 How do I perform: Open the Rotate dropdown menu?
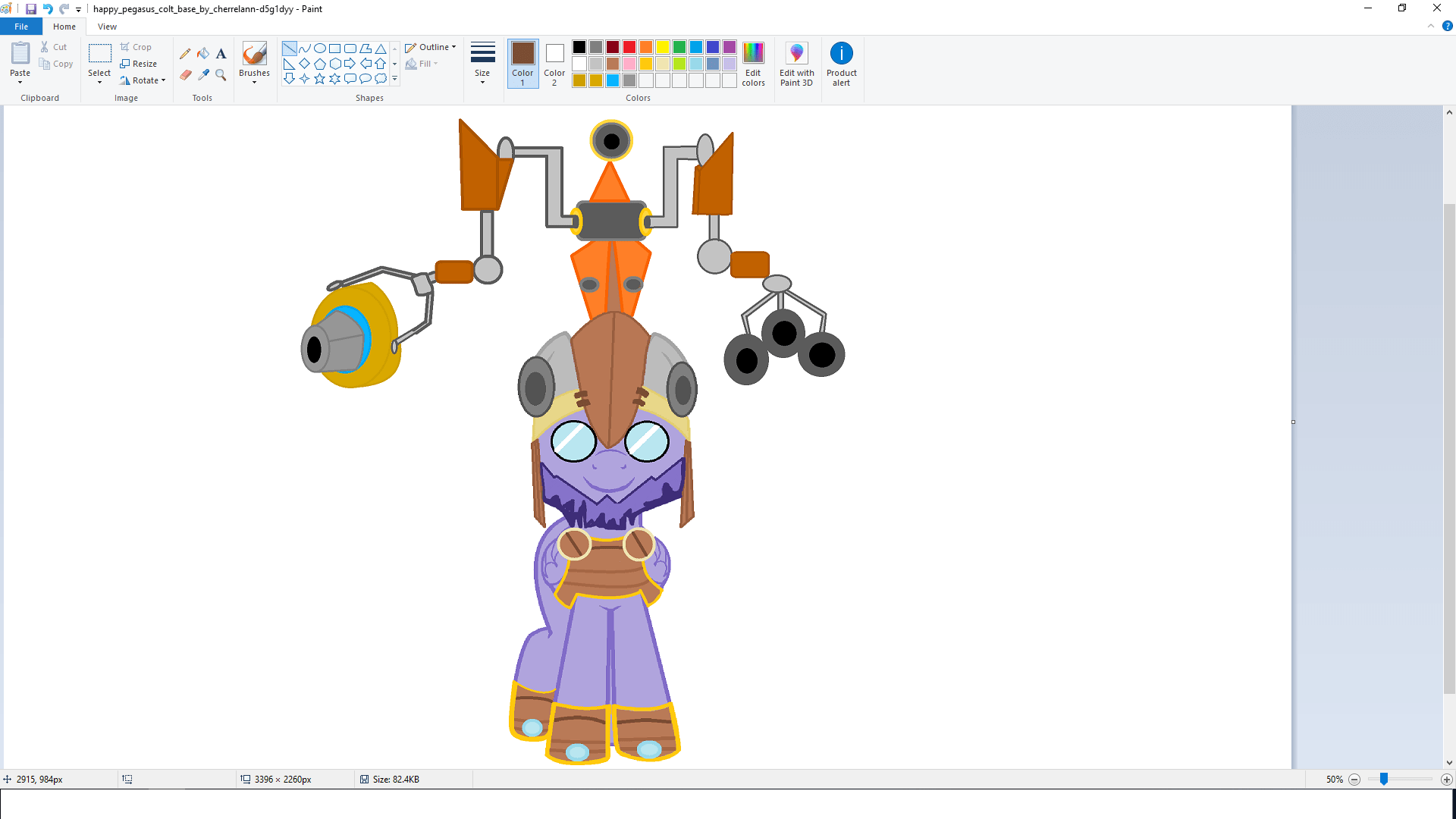[143, 80]
